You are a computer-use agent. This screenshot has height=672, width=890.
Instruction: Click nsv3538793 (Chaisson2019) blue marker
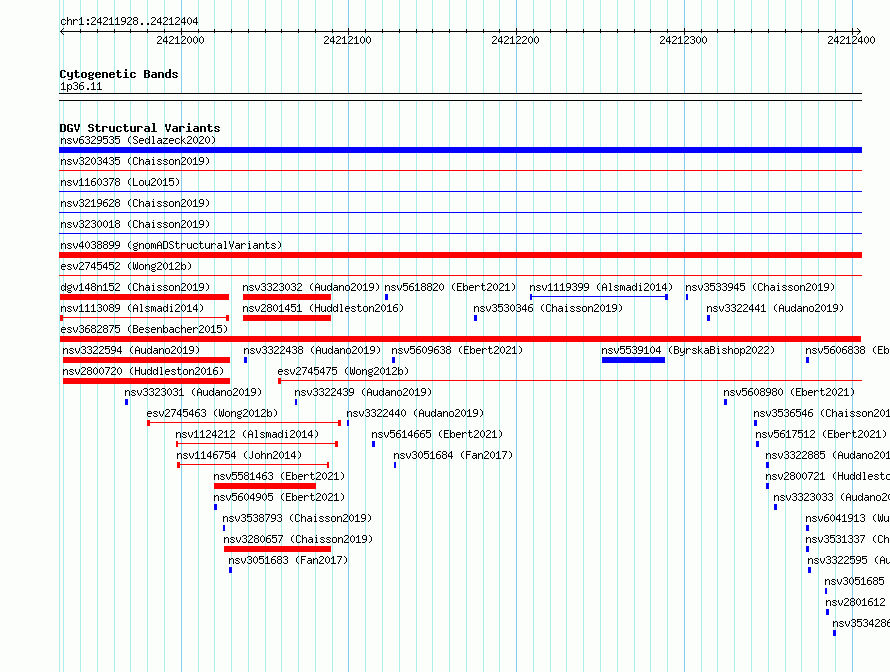tap(224, 528)
